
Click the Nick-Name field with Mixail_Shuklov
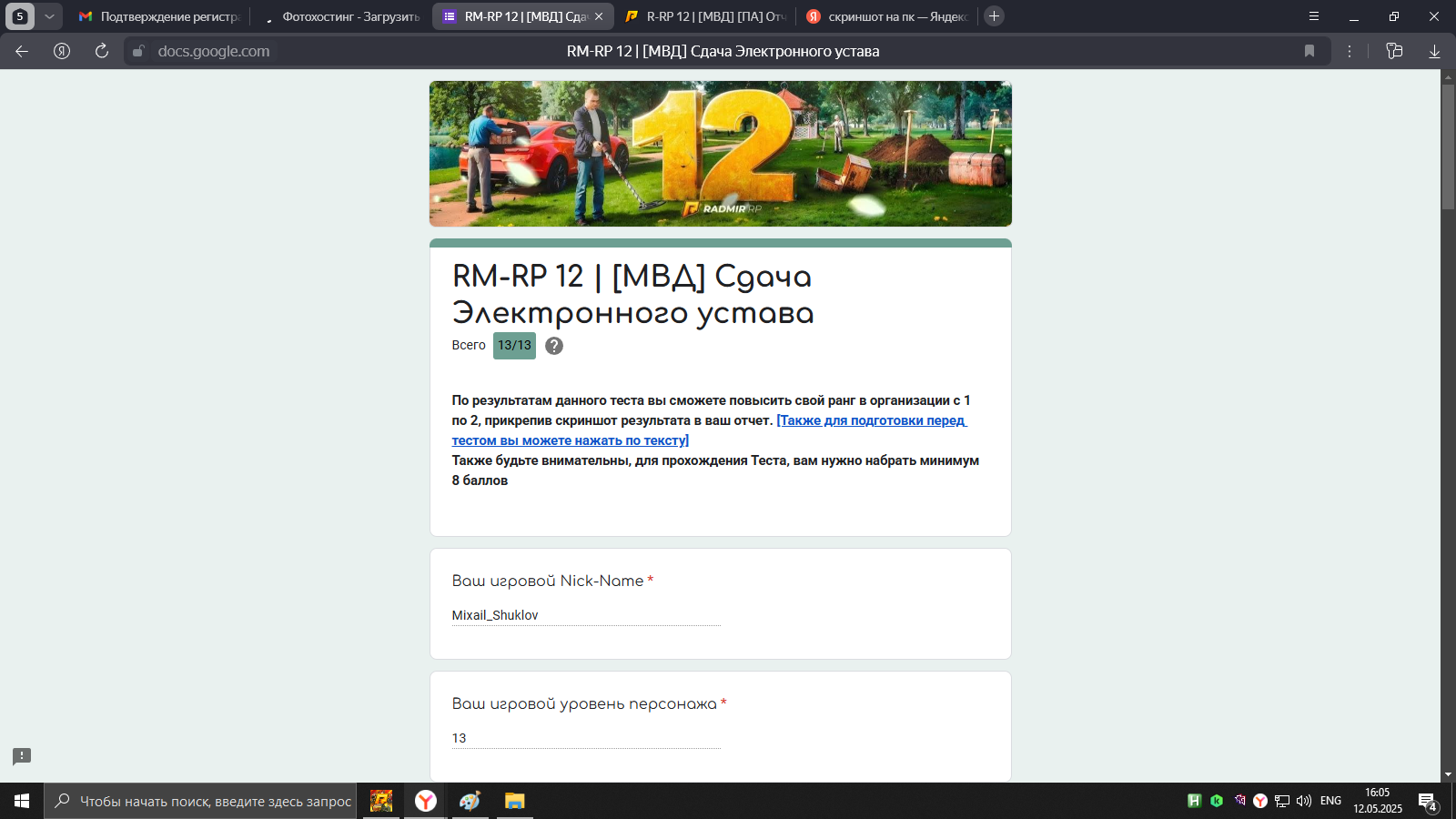[x=586, y=615]
